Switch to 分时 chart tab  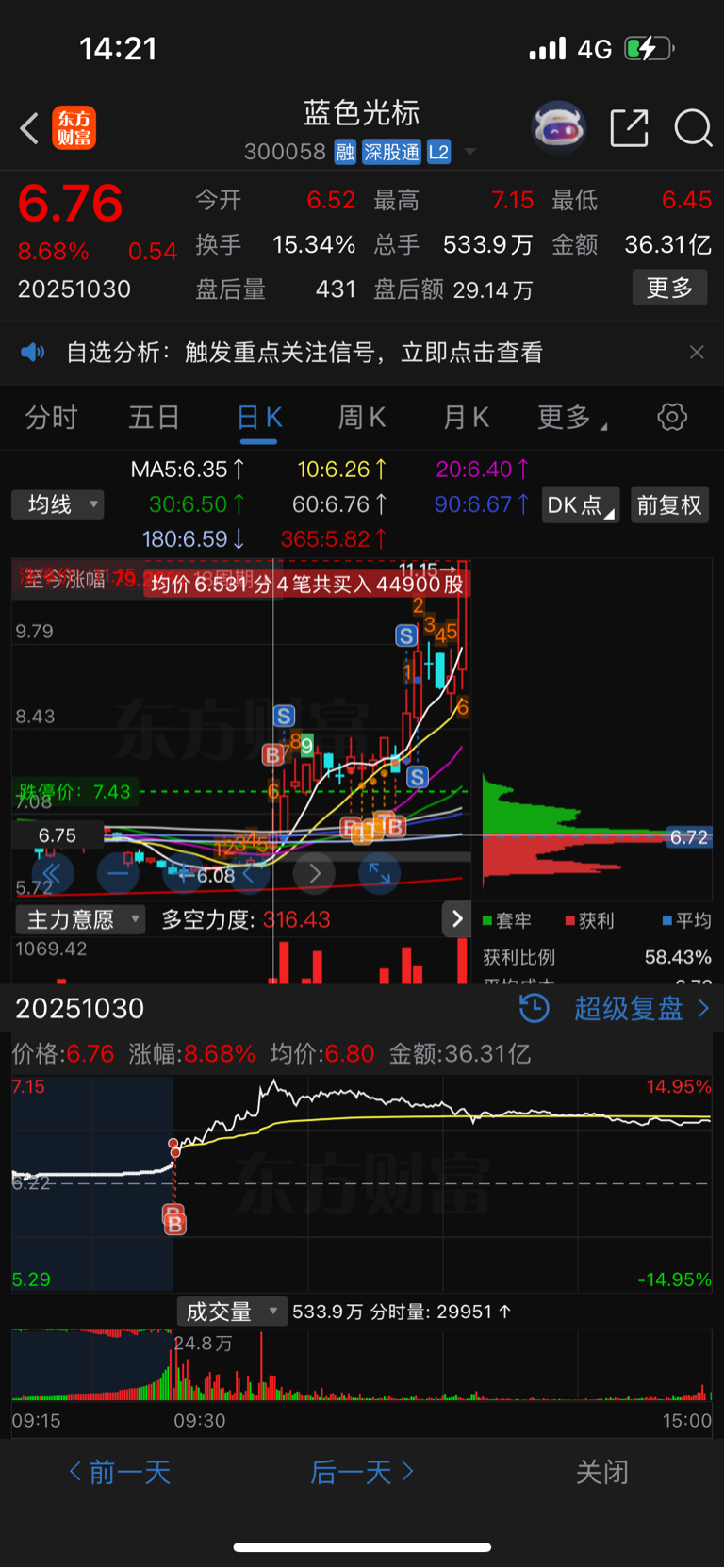click(x=51, y=417)
